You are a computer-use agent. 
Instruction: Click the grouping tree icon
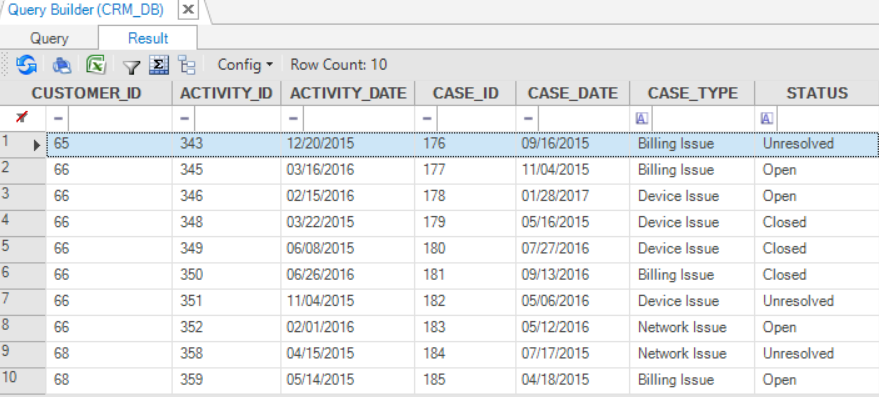(x=187, y=65)
